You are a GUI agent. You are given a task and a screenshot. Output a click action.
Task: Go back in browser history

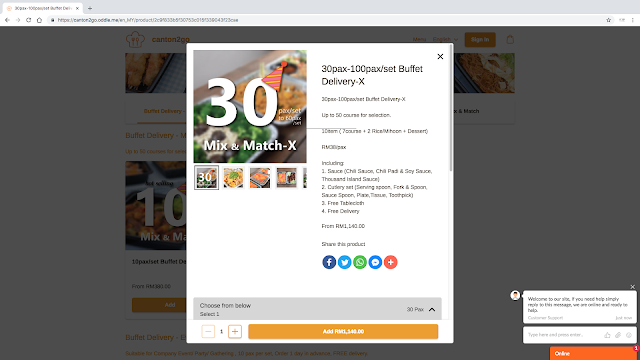(7, 20)
